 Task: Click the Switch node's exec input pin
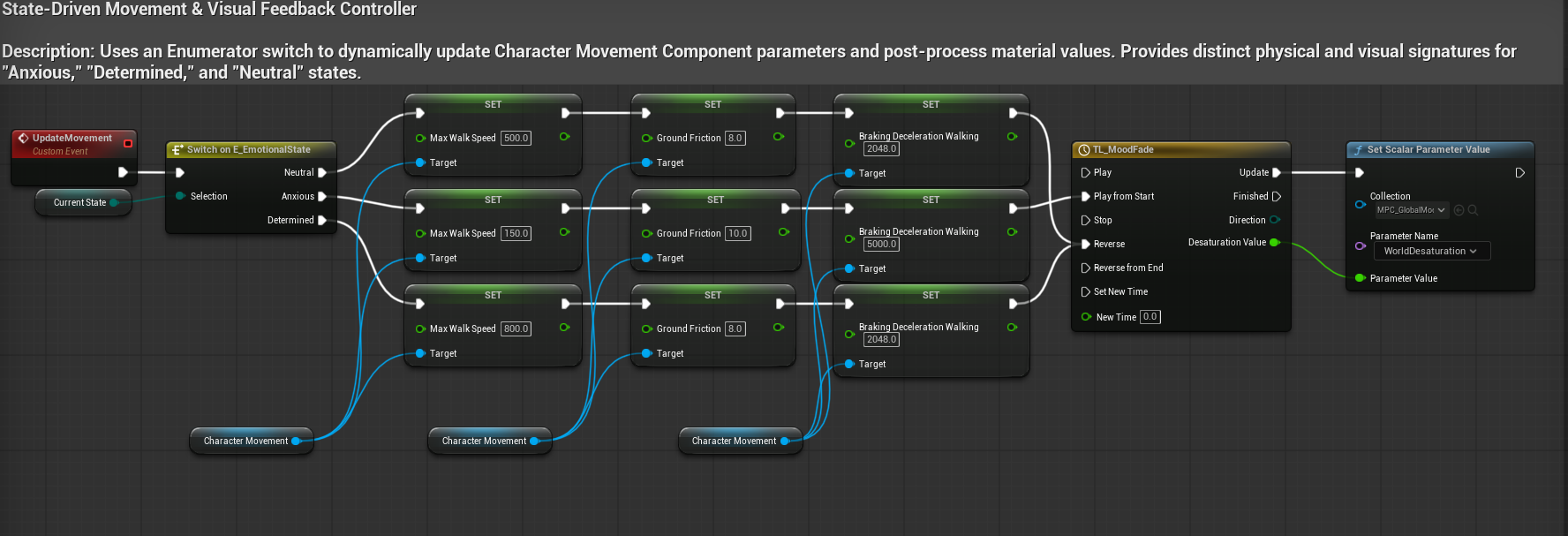pyautogui.click(x=180, y=172)
